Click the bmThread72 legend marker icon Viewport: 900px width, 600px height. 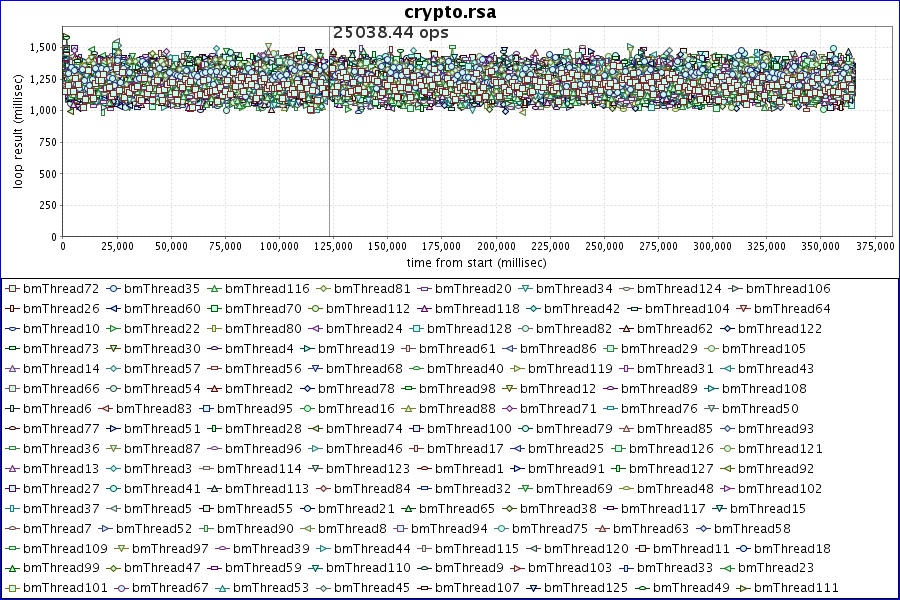click(x=12, y=289)
